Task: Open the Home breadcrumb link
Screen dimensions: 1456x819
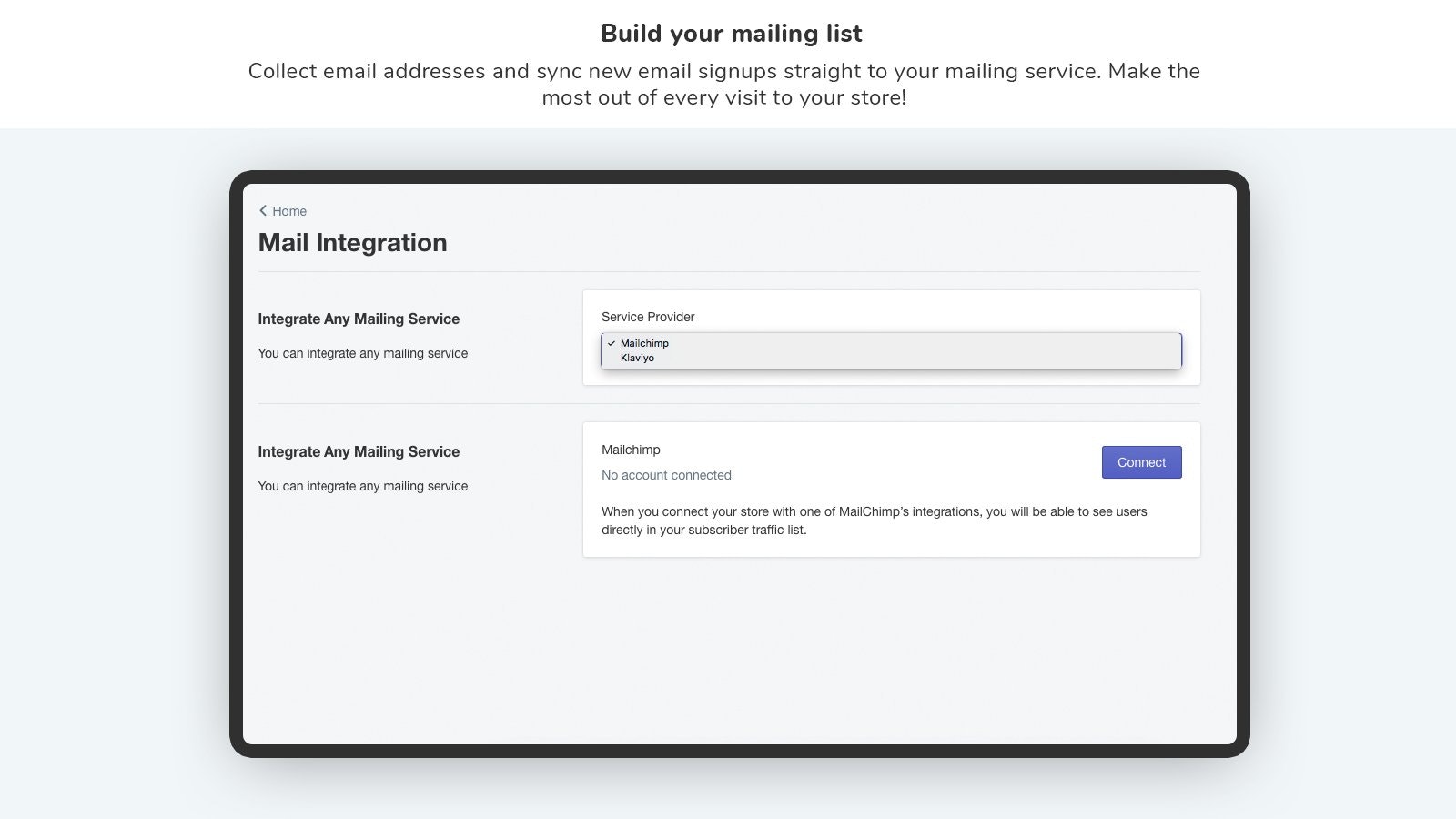Action: 288,210
